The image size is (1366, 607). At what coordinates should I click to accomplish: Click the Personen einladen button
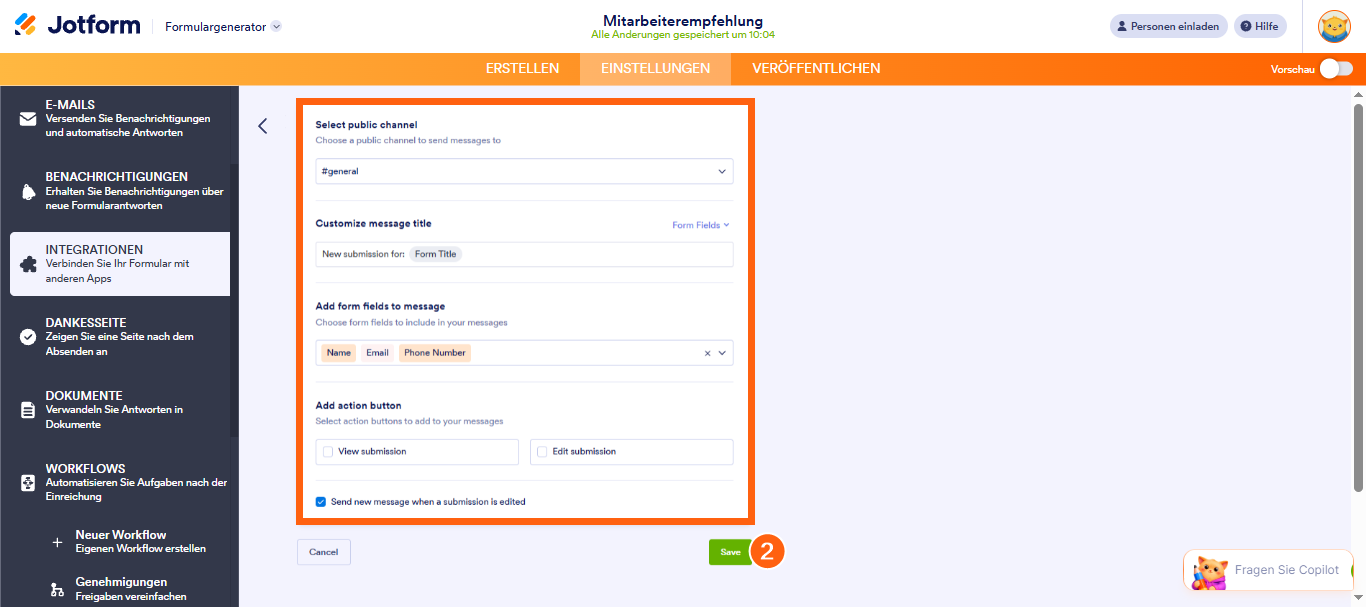click(1169, 26)
